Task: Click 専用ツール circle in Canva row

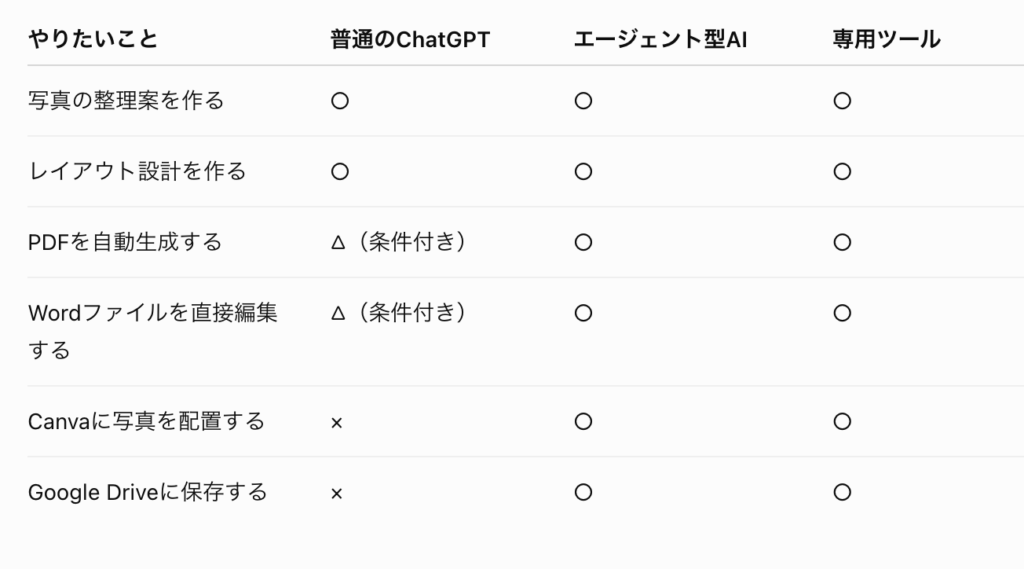Action: [x=842, y=421]
